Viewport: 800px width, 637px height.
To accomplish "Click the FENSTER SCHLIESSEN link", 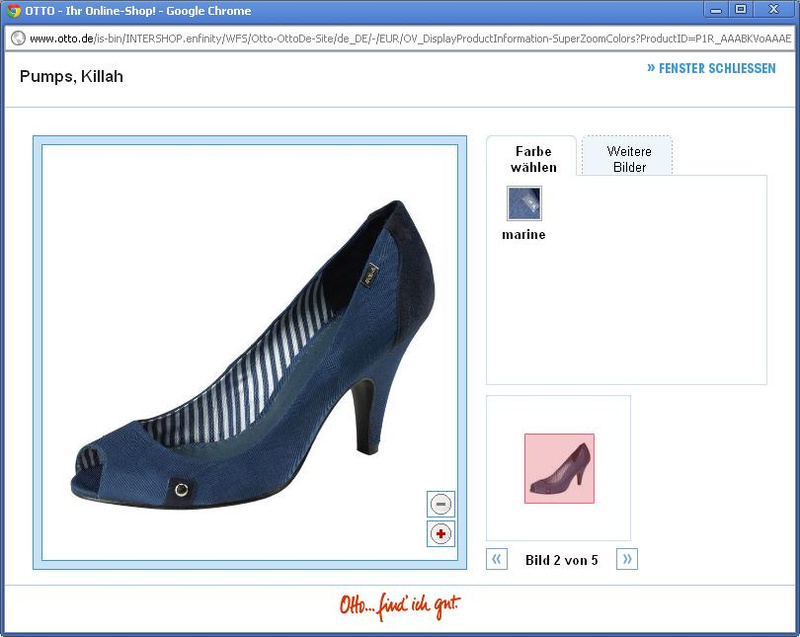I will (711, 69).
